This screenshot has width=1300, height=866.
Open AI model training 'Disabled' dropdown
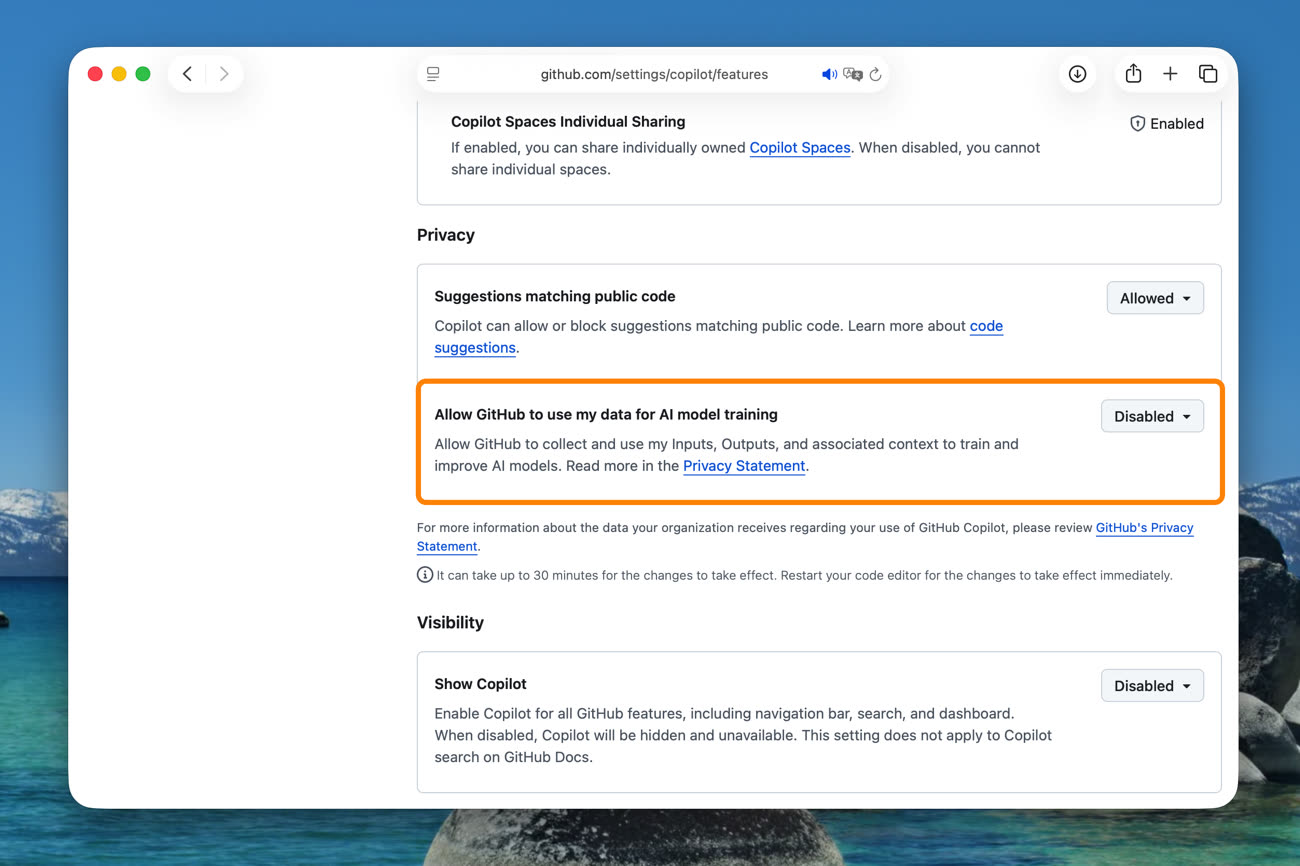click(x=1152, y=416)
